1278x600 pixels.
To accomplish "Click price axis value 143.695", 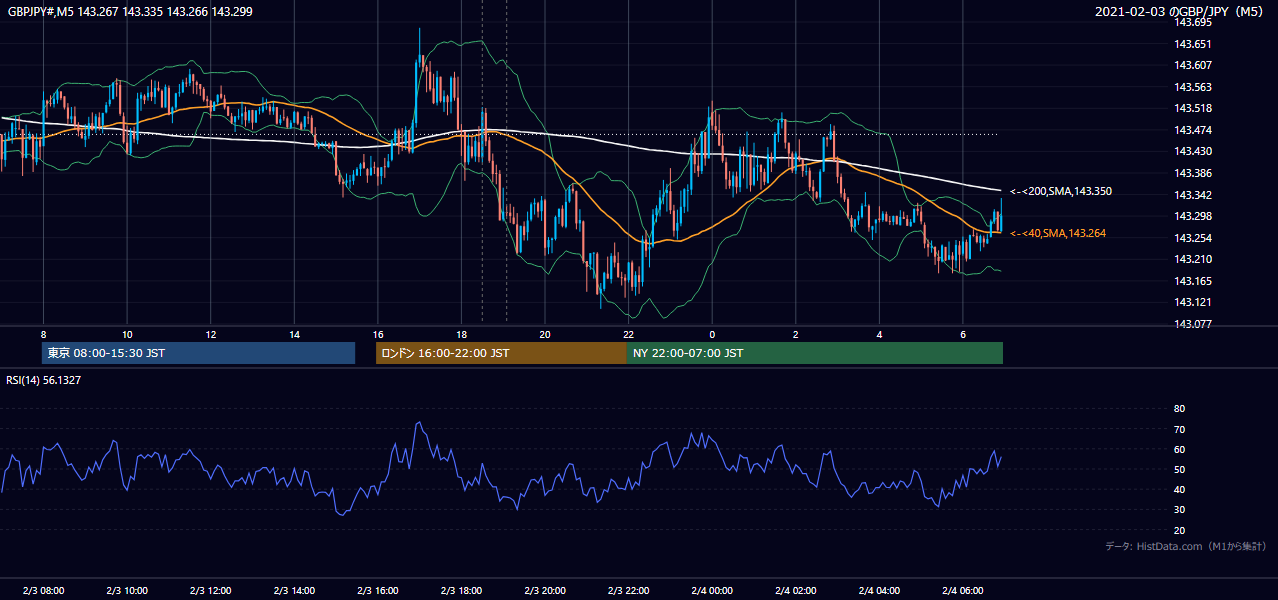I will (1194, 22).
